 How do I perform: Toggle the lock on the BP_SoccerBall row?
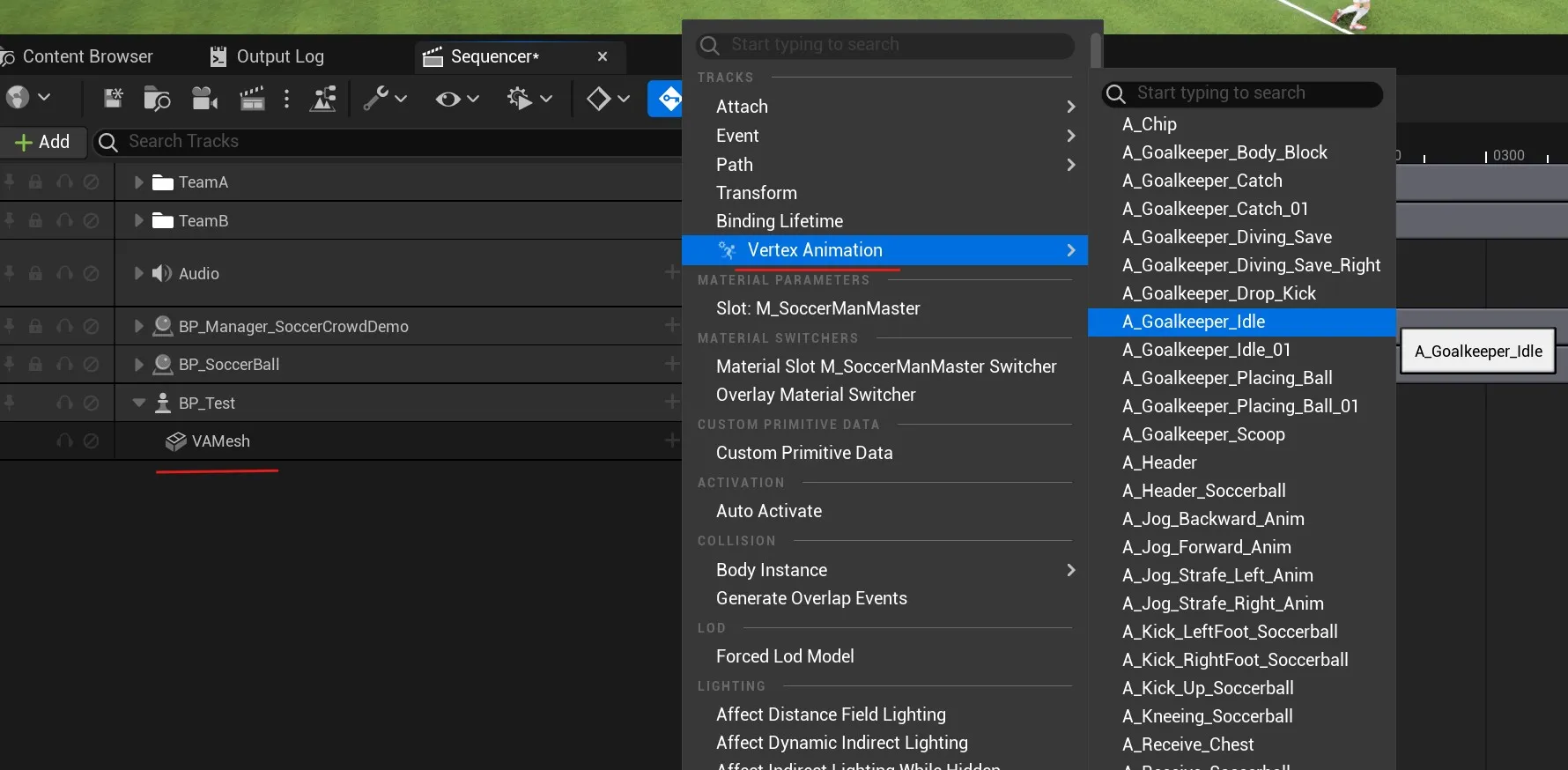tap(35, 364)
